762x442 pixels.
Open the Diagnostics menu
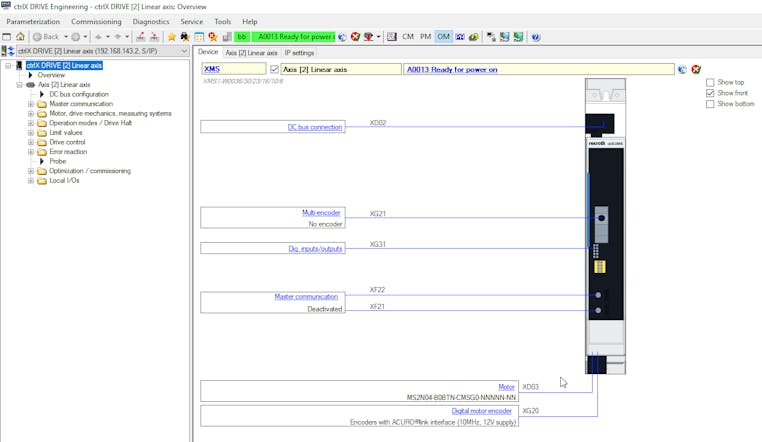pos(151,21)
